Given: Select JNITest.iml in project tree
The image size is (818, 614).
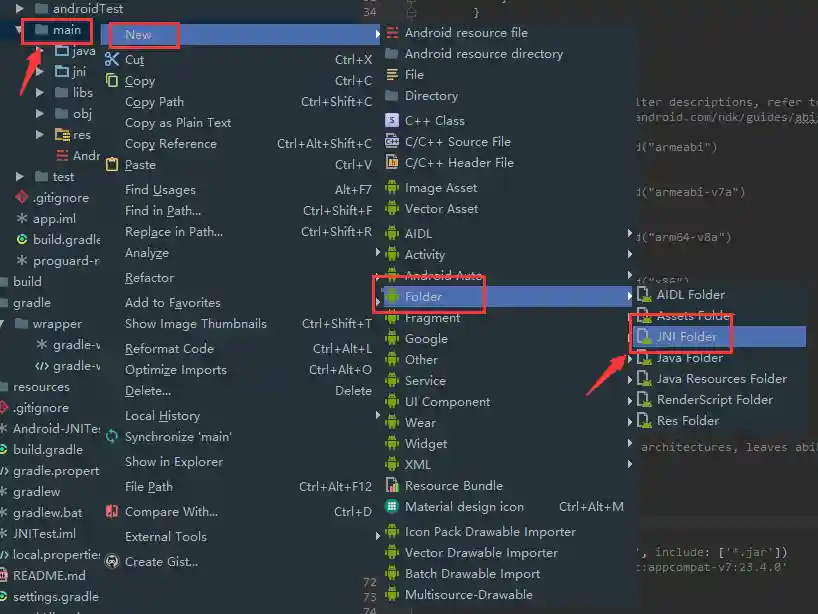Looking at the screenshot, I should coord(44,534).
